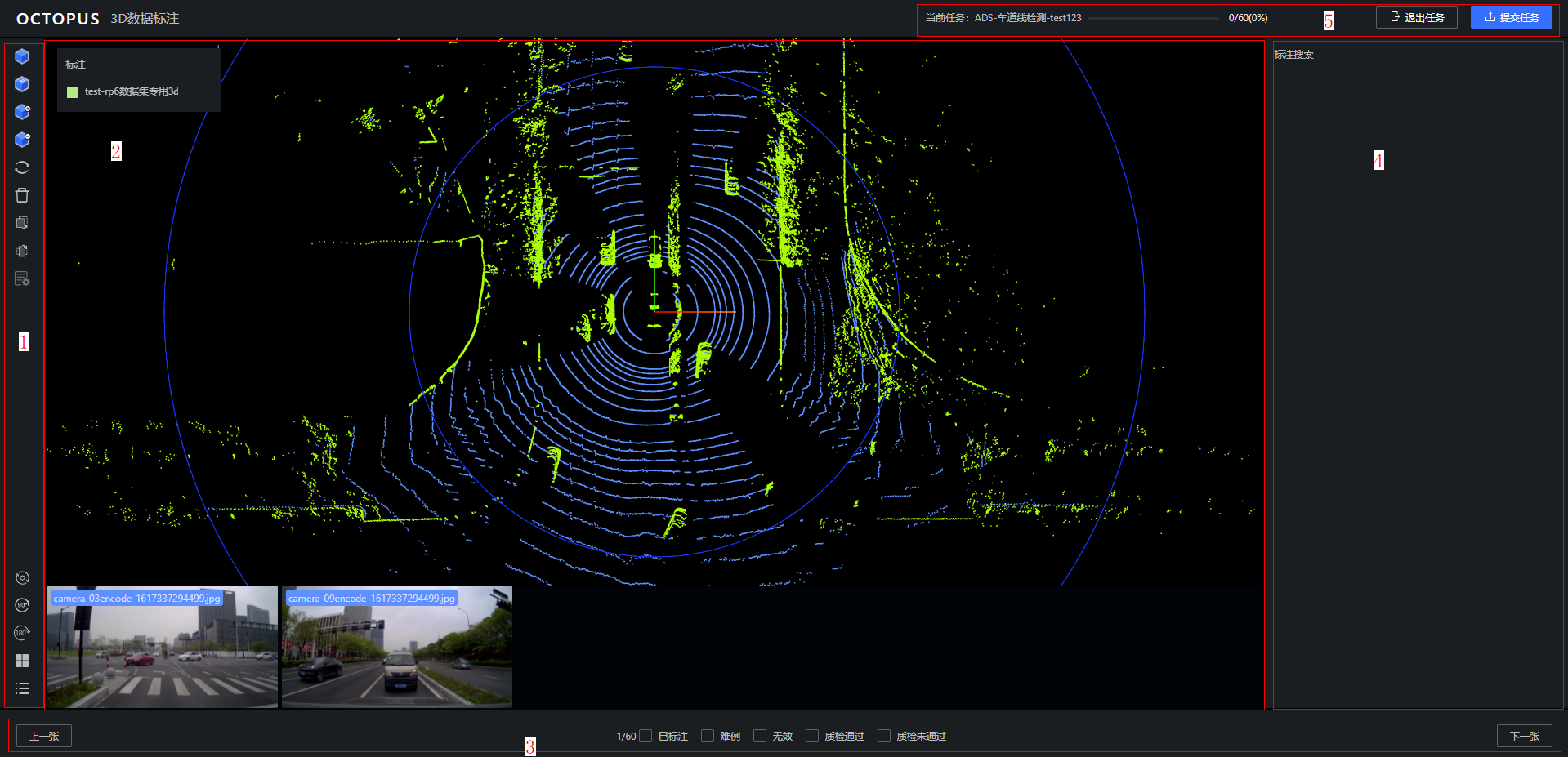This screenshot has width=1568, height=757.
Task: Check the 难例 checkbox
Action: 708,736
